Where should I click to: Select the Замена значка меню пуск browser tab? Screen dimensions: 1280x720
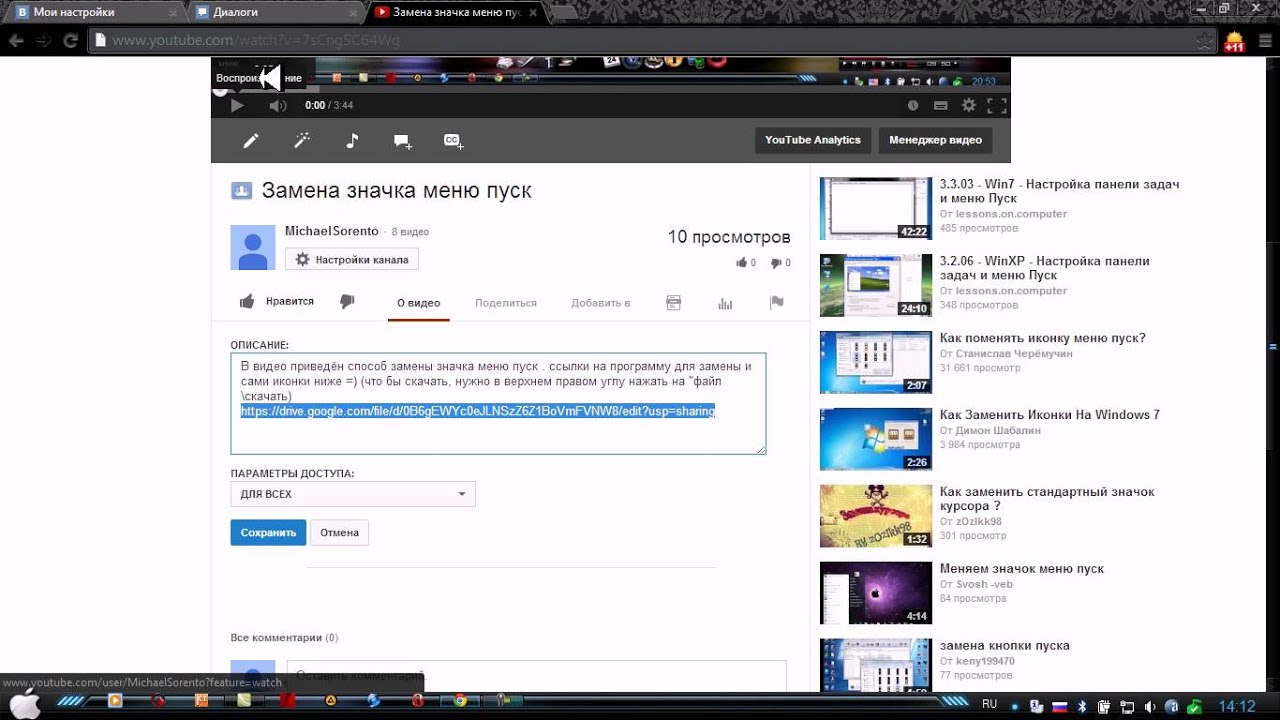(458, 12)
